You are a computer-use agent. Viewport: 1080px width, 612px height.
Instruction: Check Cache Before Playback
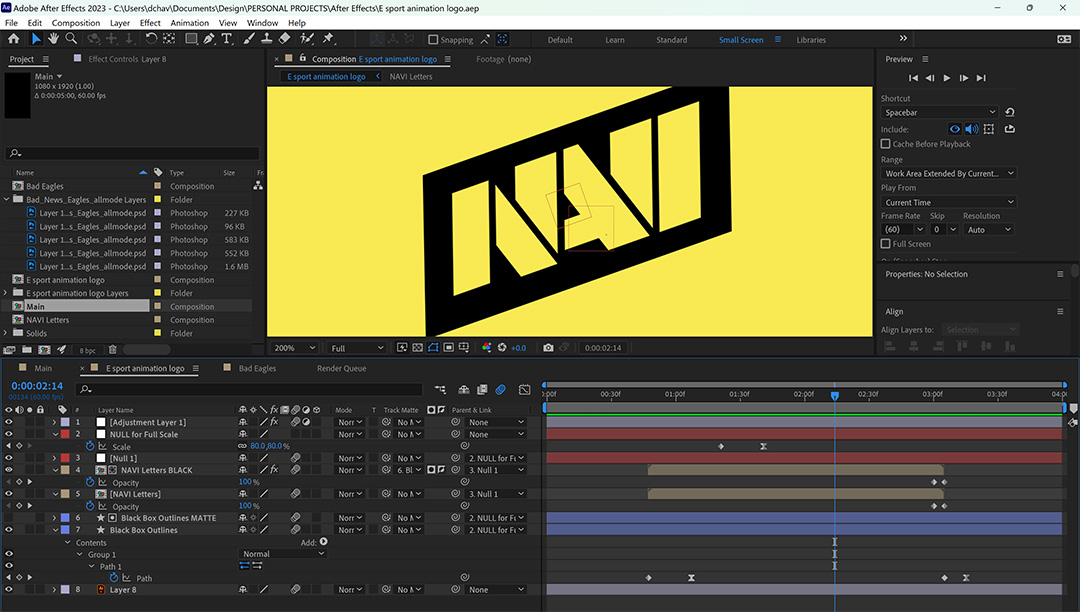pos(886,144)
